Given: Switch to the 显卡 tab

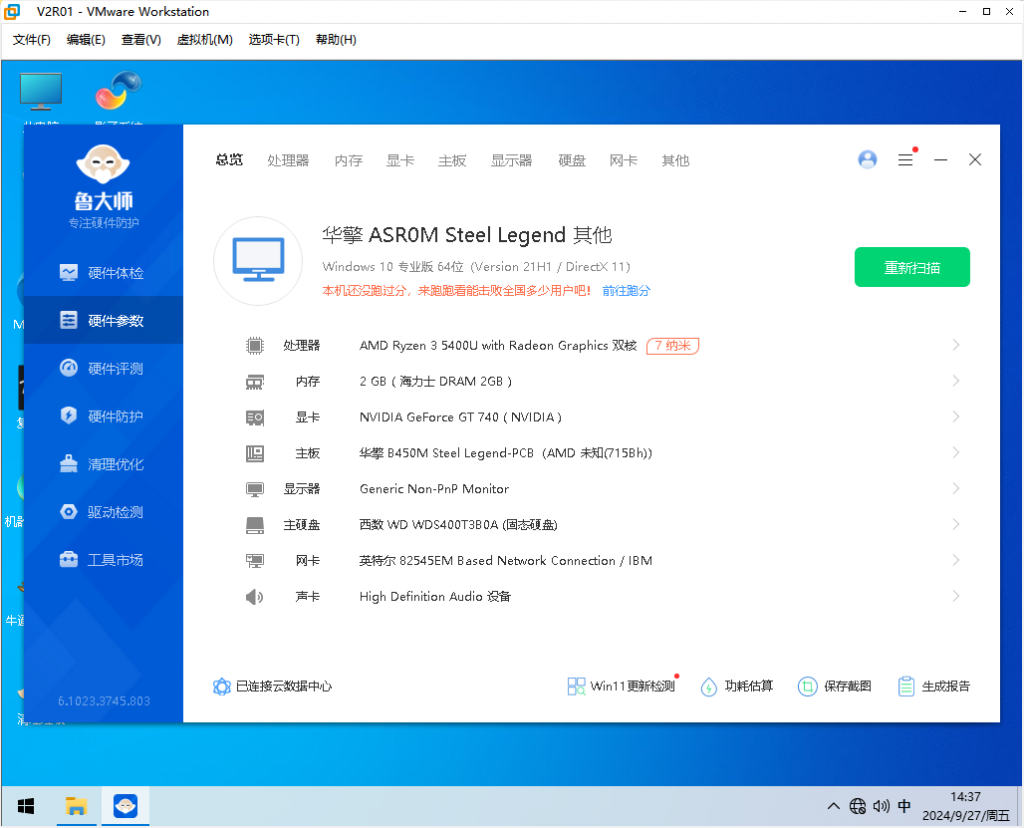Looking at the screenshot, I should tap(400, 160).
